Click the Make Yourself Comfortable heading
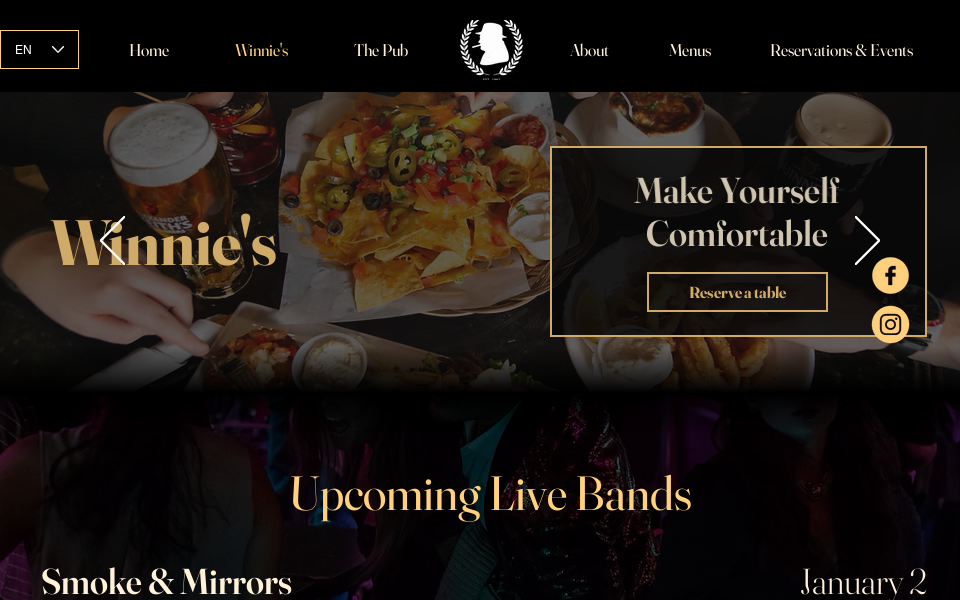The image size is (960, 600). [x=737, y=212]
